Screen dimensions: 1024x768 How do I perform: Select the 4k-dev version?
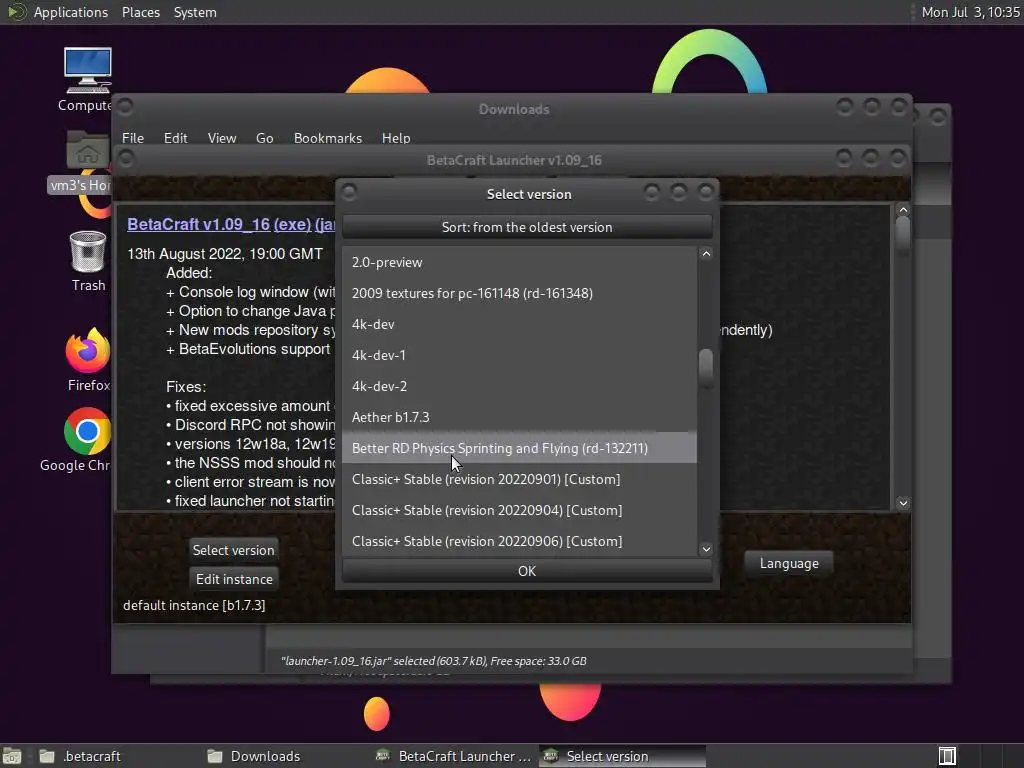(519, 324)
